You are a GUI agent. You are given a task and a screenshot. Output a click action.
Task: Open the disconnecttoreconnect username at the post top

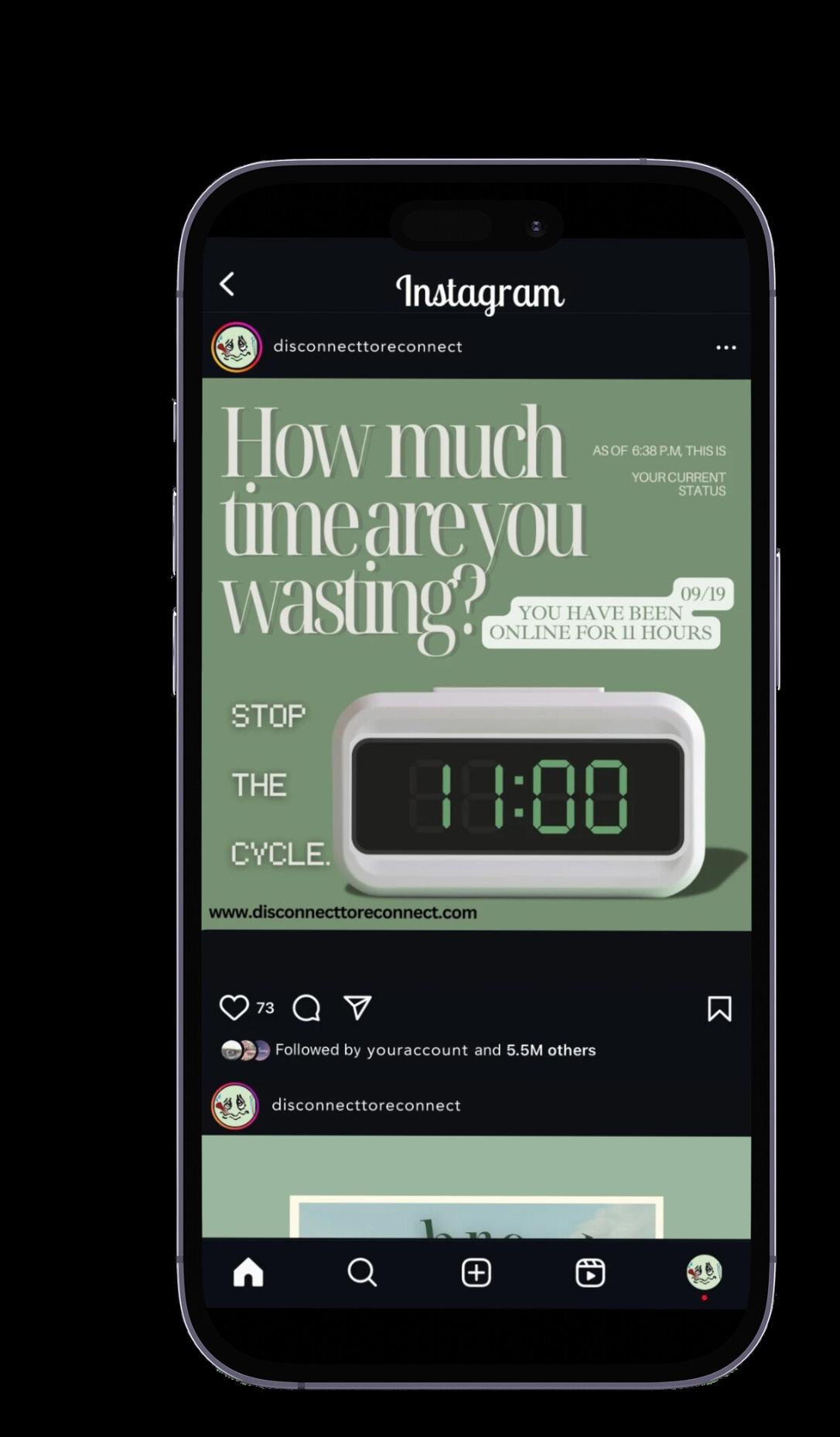click(368, 346)
